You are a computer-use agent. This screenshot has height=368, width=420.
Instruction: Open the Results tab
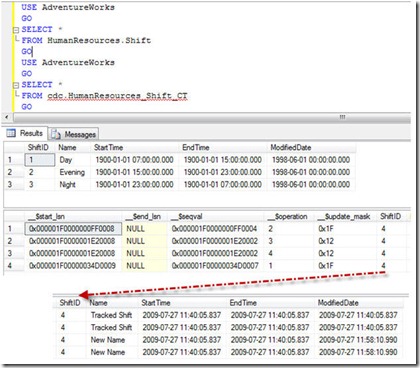(x=25, y=133)
